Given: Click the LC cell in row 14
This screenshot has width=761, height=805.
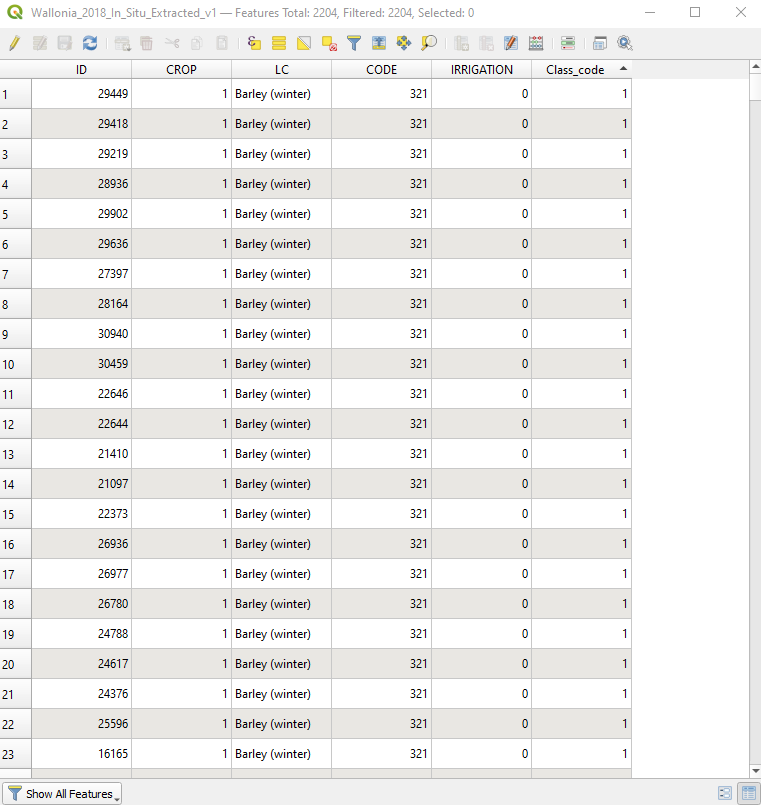Looking at the screenshot, I should (281, 484).
